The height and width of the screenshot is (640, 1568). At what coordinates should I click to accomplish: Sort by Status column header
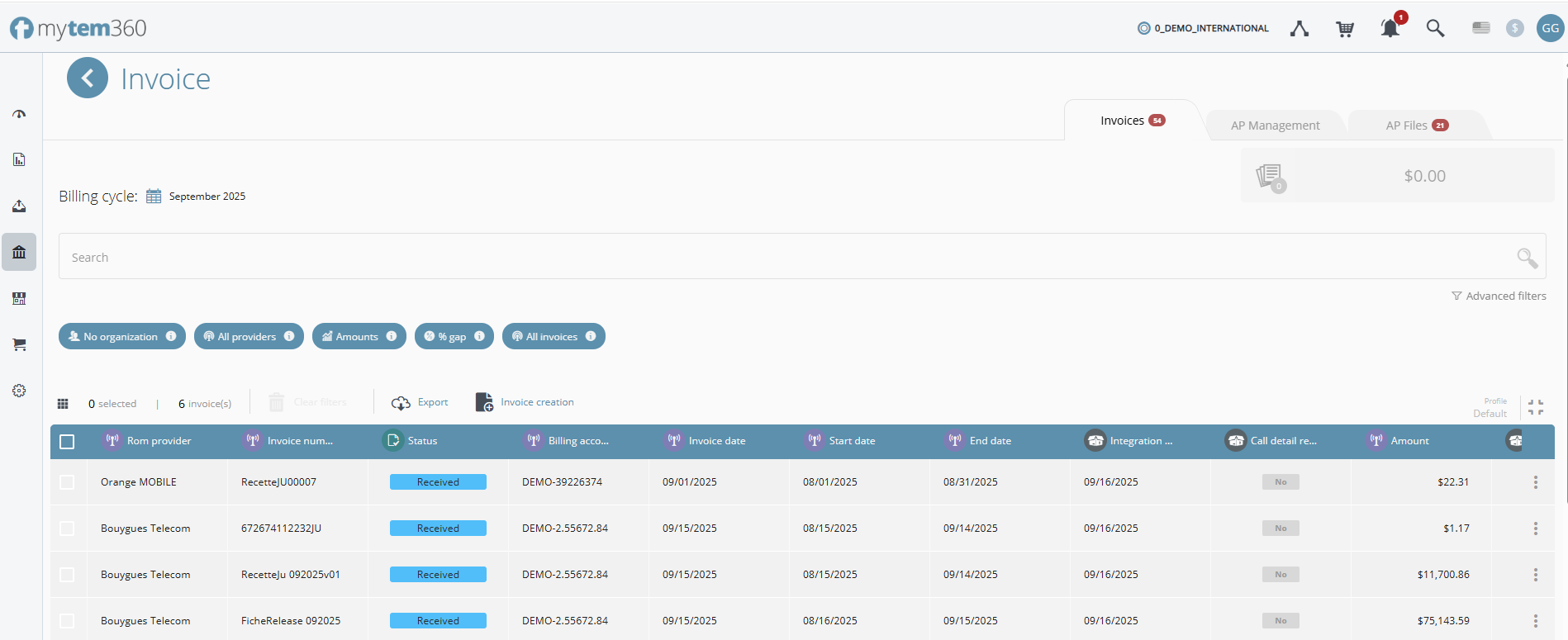[x=422, y=441]
